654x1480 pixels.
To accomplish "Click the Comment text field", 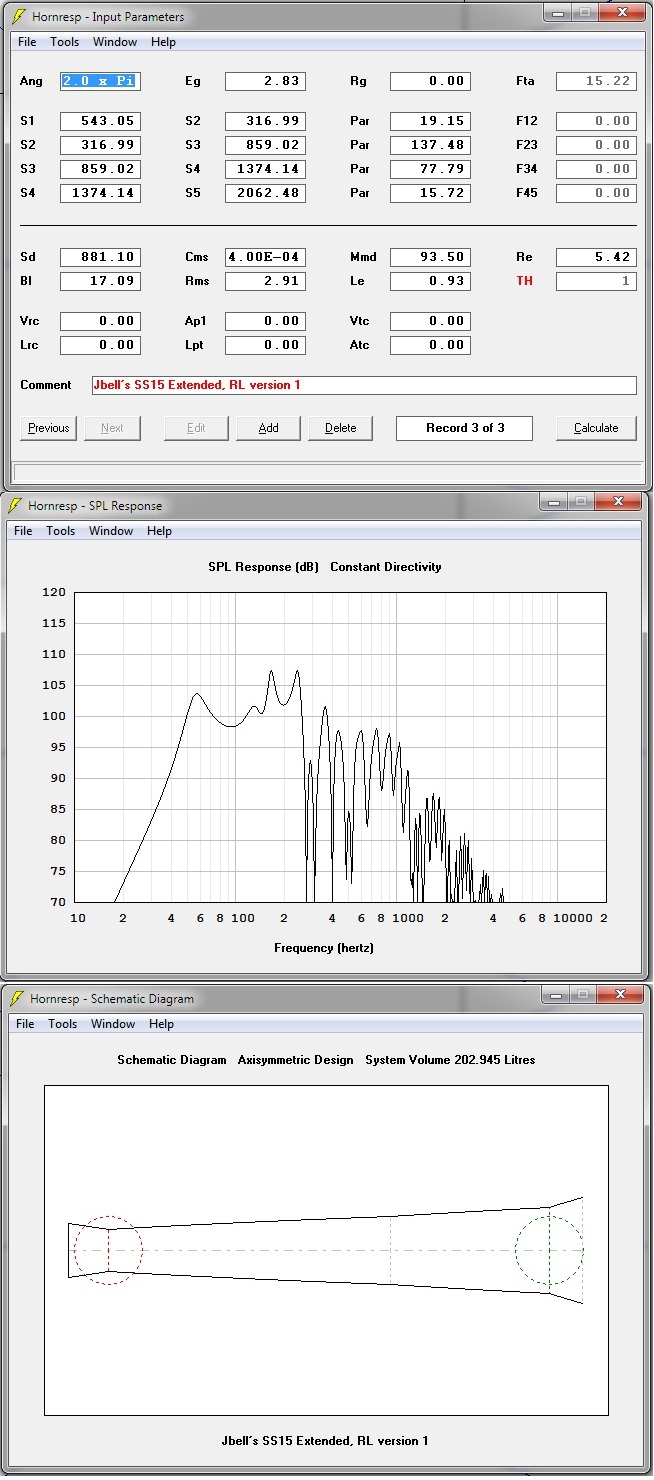I will click(x=364, y=385).
